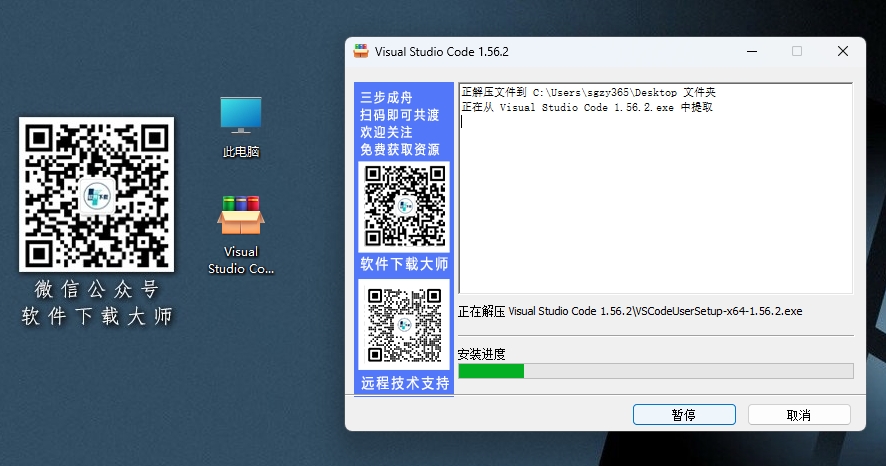886x466 pixels.
Task: Click the 远程技术支持 label
Action: (405, 383)
